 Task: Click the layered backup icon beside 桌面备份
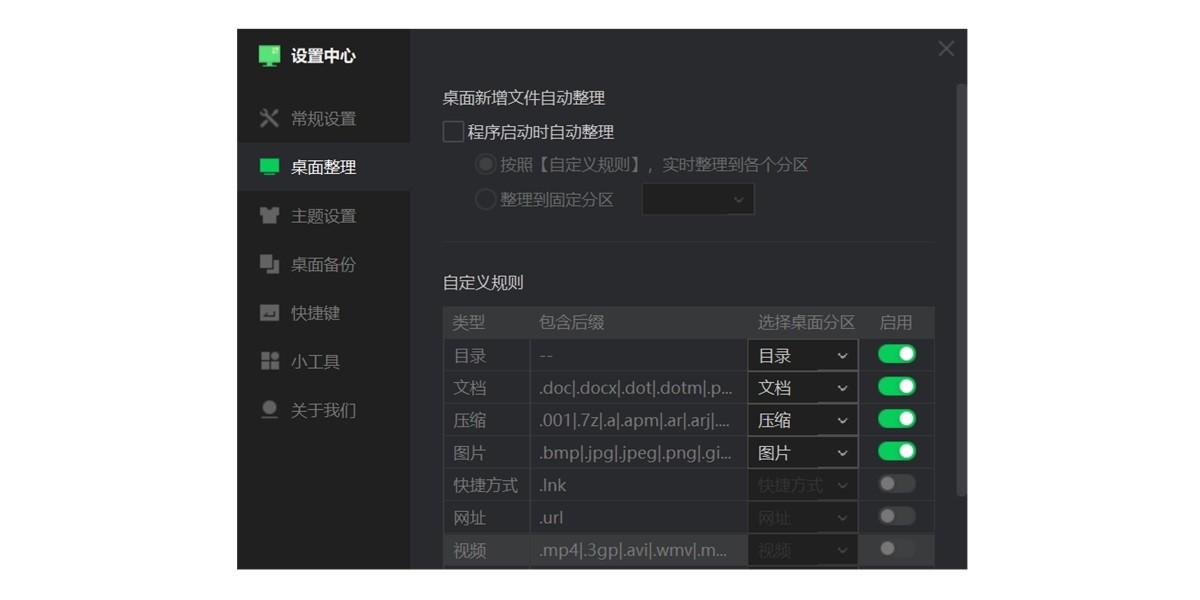(x=269, y=264)
